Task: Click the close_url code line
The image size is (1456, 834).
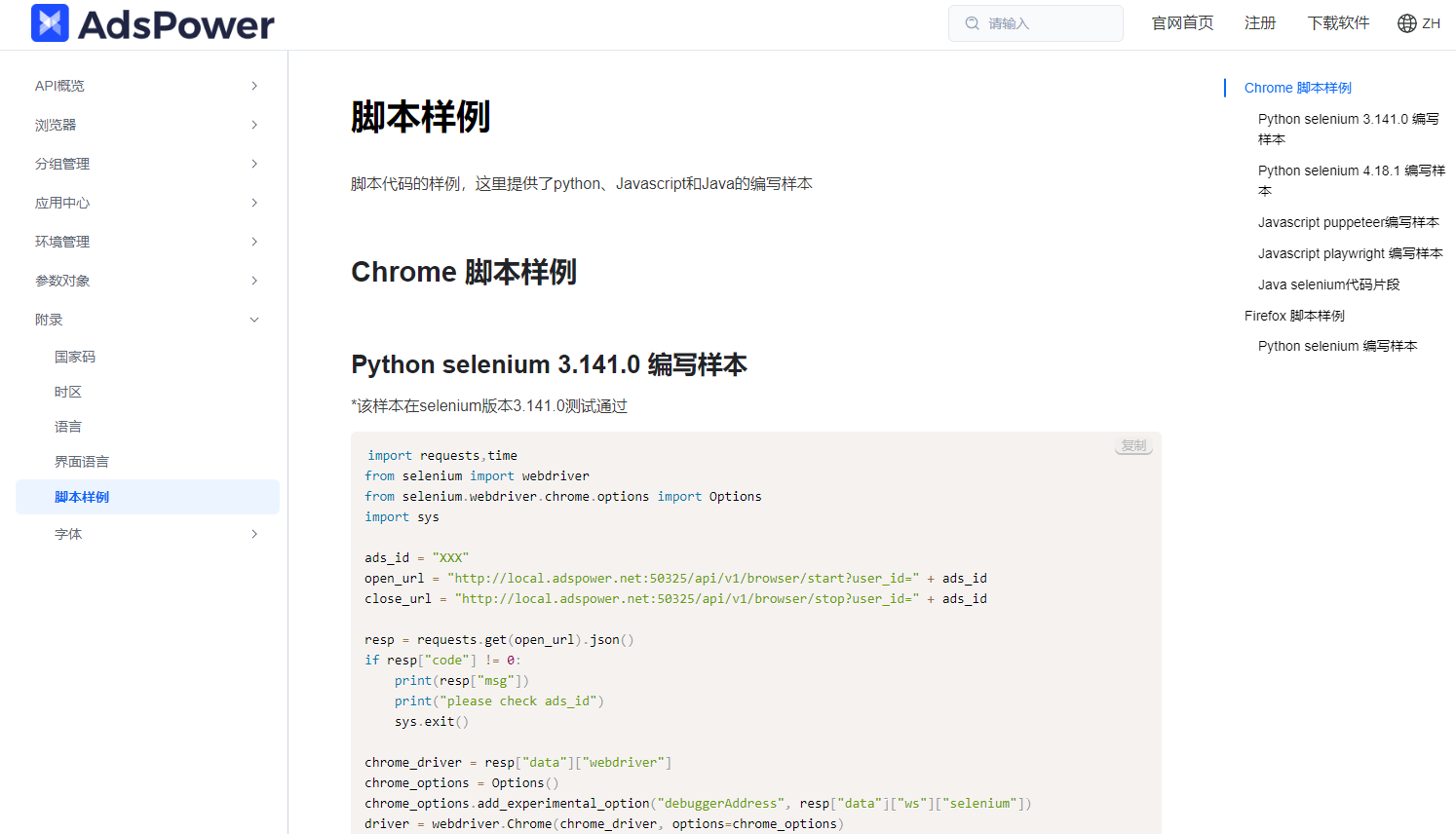Action: click(x=675, y=598)
